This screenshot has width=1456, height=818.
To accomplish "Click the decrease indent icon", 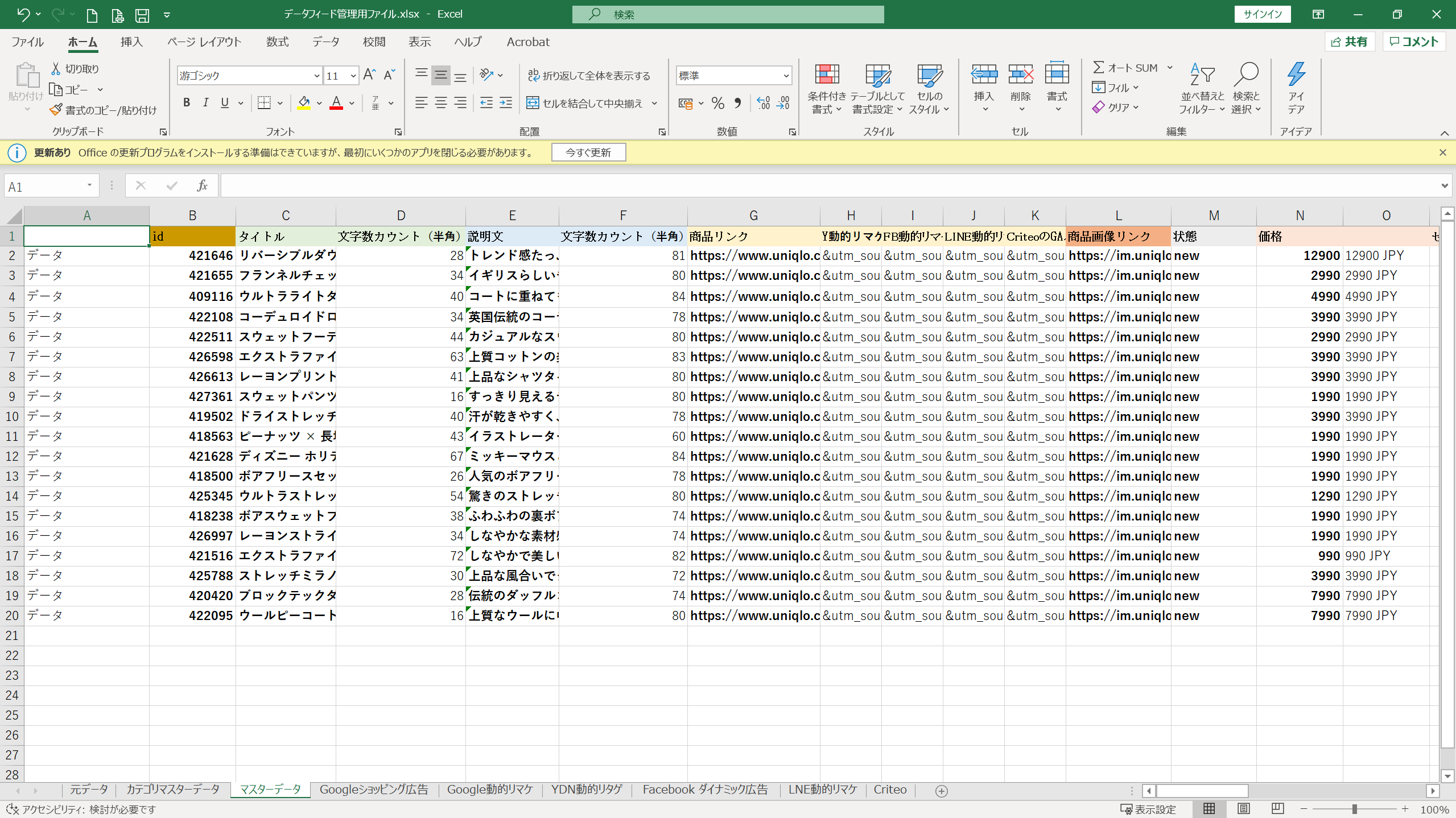I will (486, 103).
